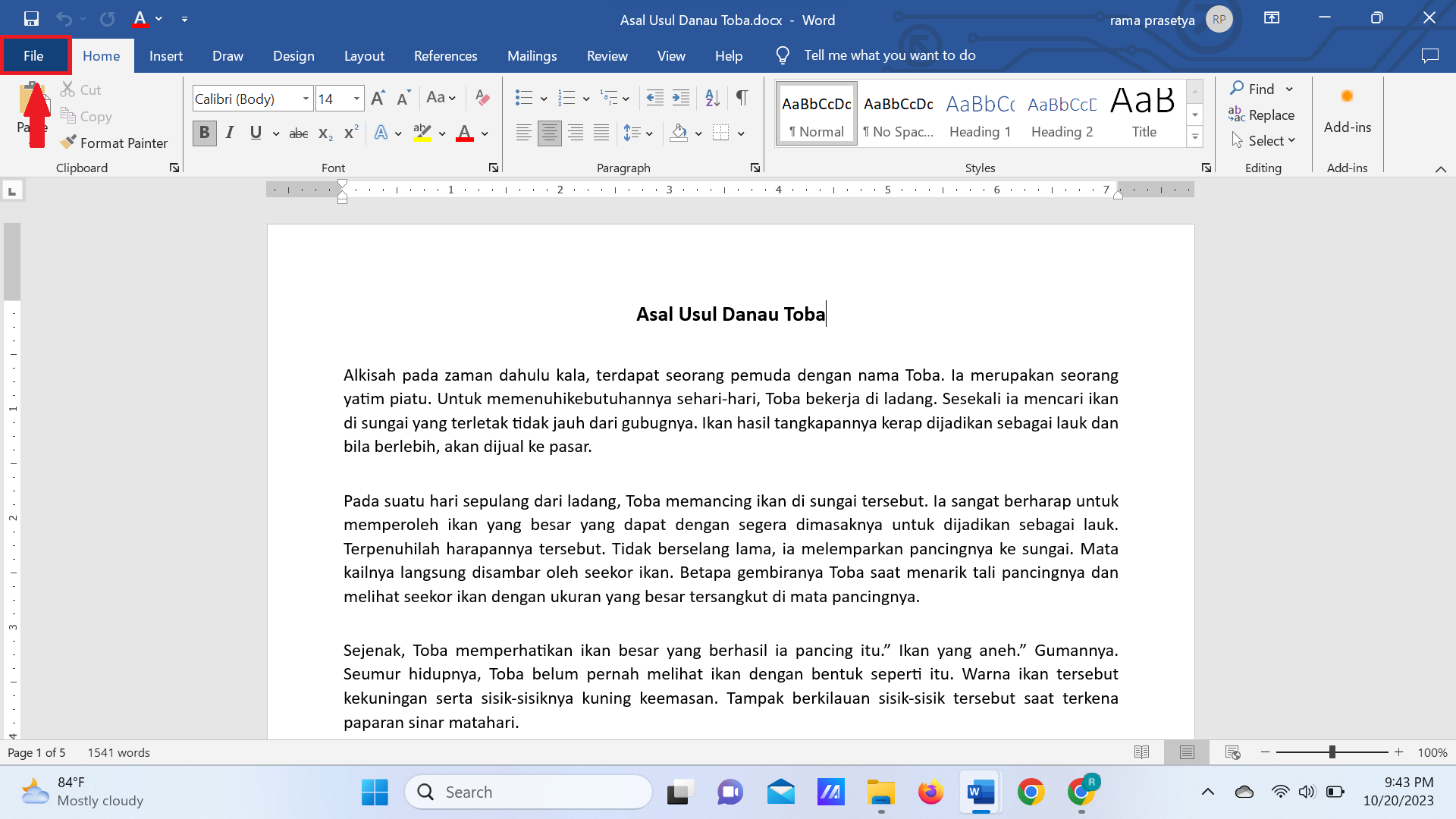Click the Windows taskbar Search box
The width and height of the screenshot is (1456, 819).
(529, 792)
